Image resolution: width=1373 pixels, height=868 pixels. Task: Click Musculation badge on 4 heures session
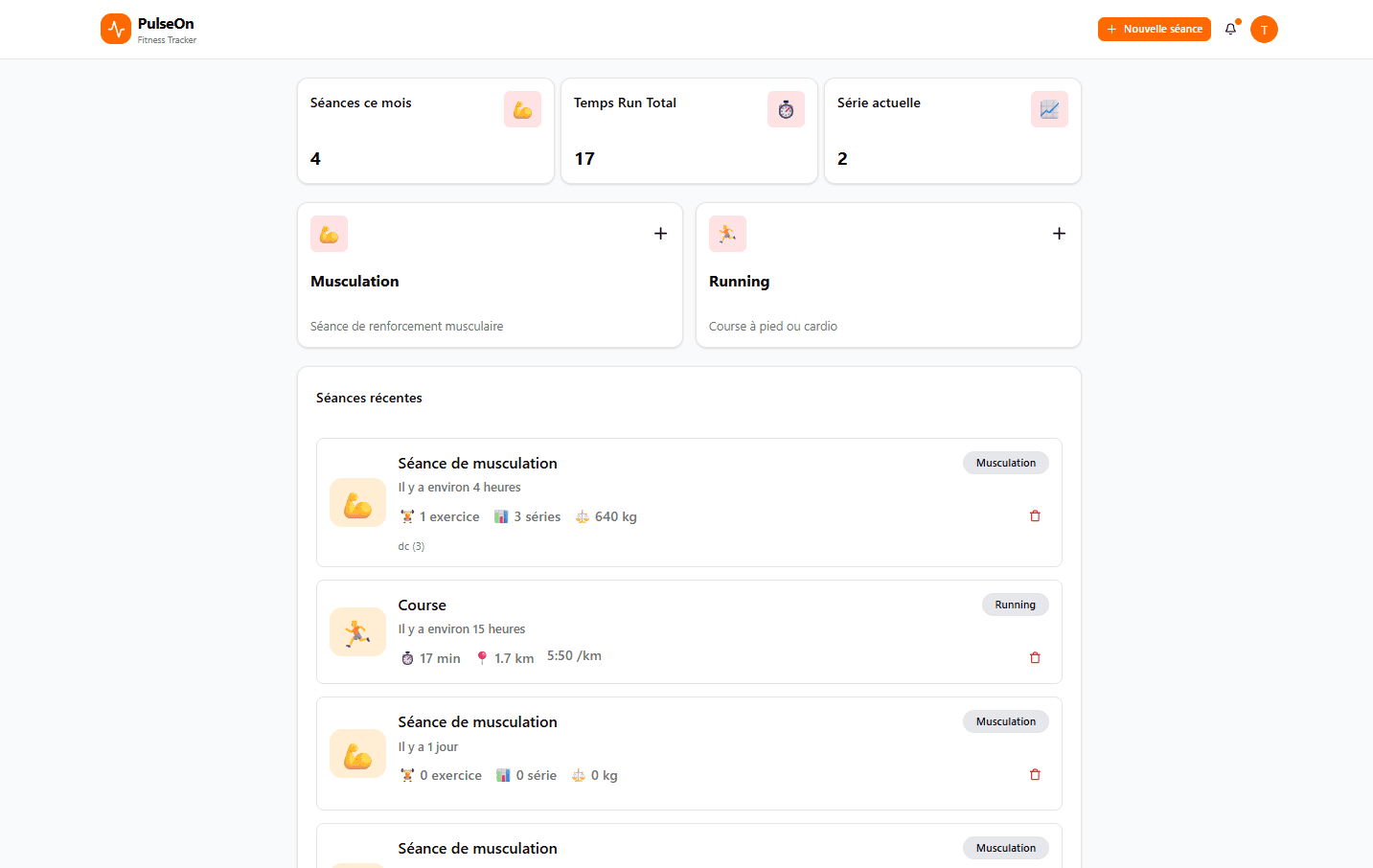point(1006,463)
